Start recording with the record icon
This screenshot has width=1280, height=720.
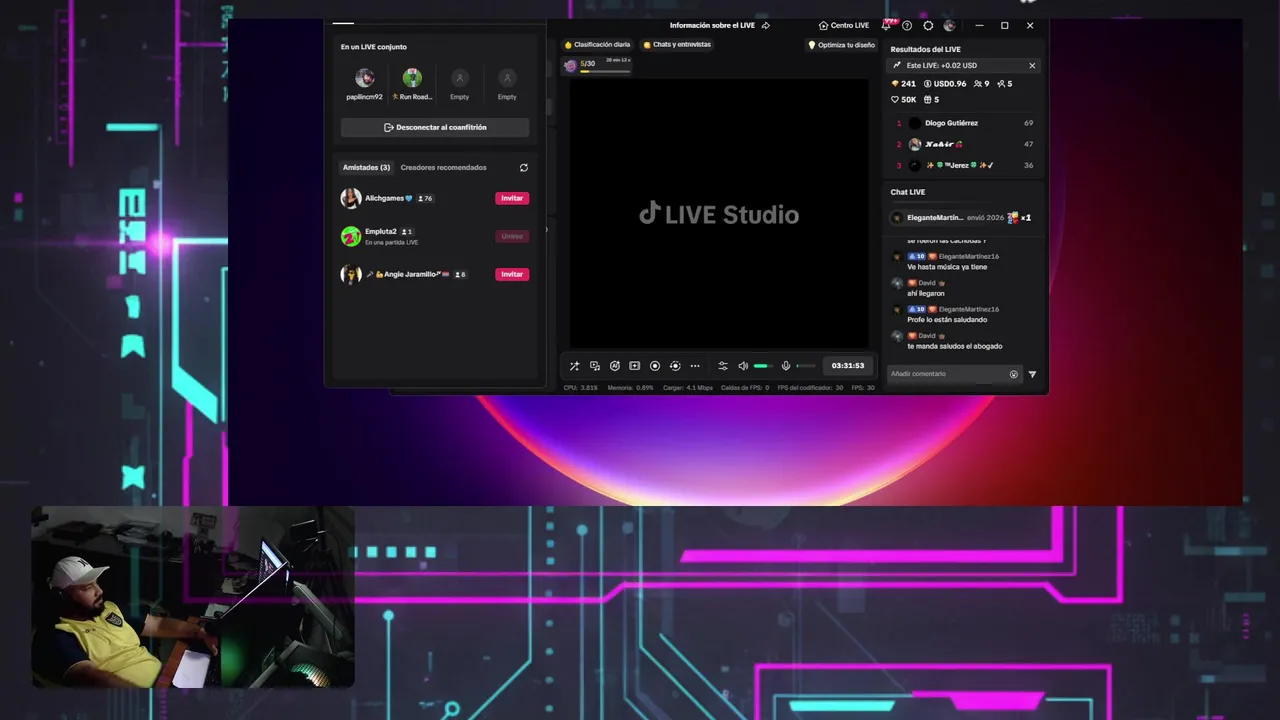pyautogui.click(x=655, y=366)
